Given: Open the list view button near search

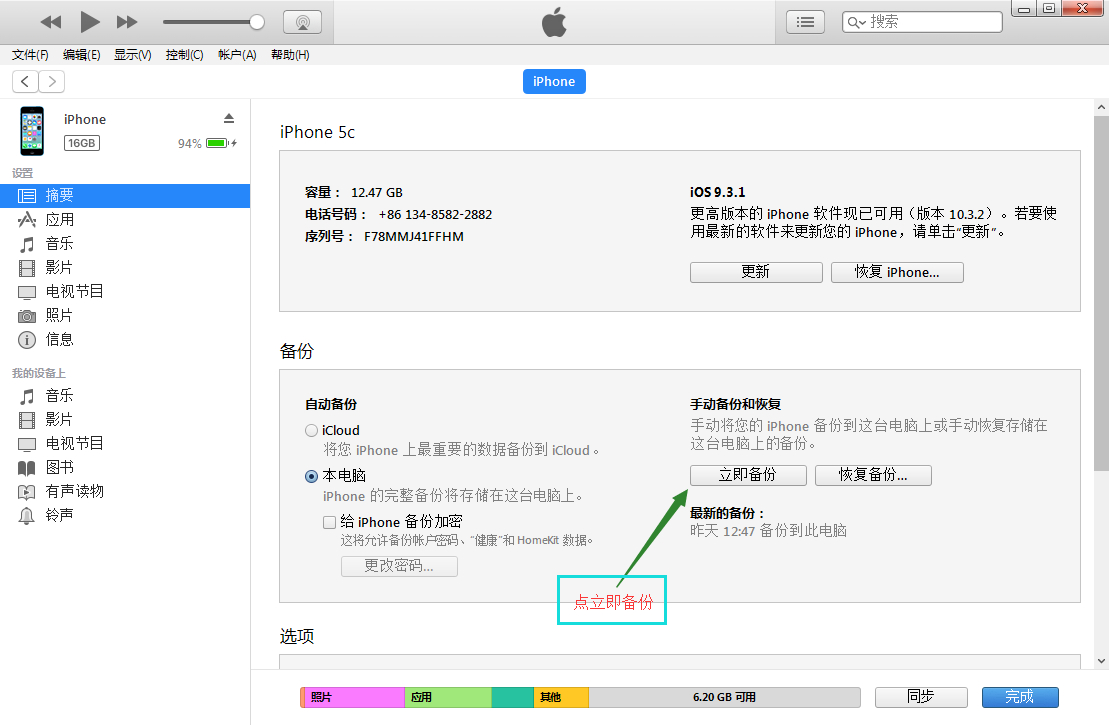Looking at the screenshot, I should coord(806,22).
